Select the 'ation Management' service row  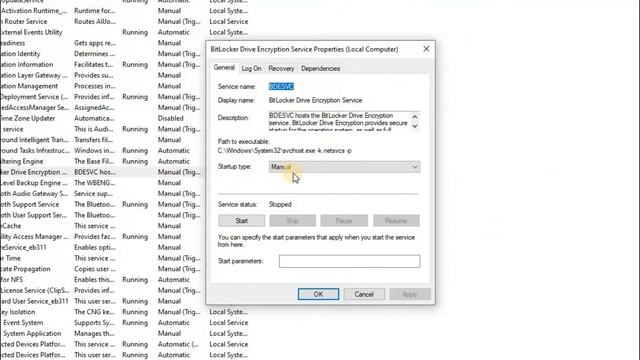pos(103,86)
